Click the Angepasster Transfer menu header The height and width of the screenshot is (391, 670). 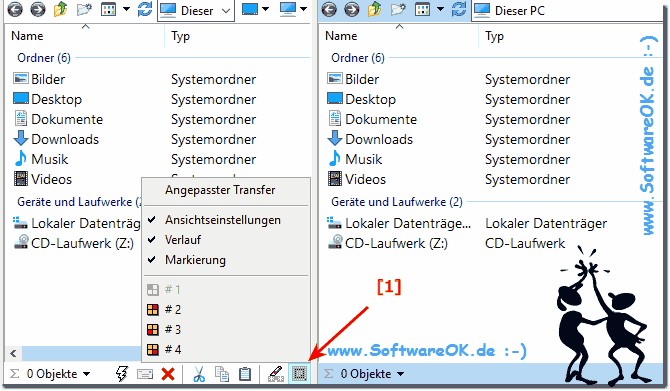tap(220, 190)
